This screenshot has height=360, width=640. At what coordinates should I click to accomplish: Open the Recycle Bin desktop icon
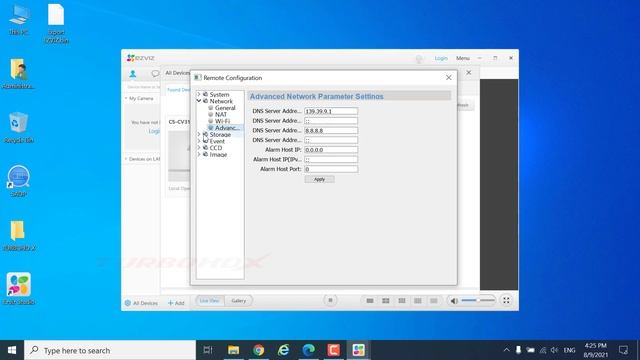(18, 127)
